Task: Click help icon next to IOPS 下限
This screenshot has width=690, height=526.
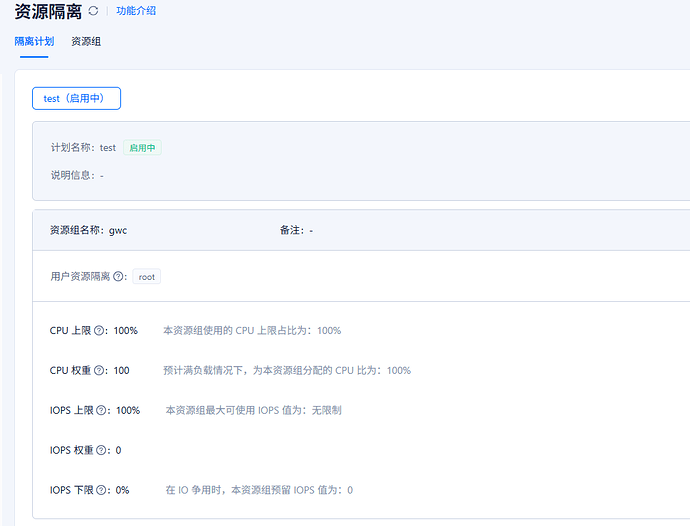Action: (x=102, y=491)
